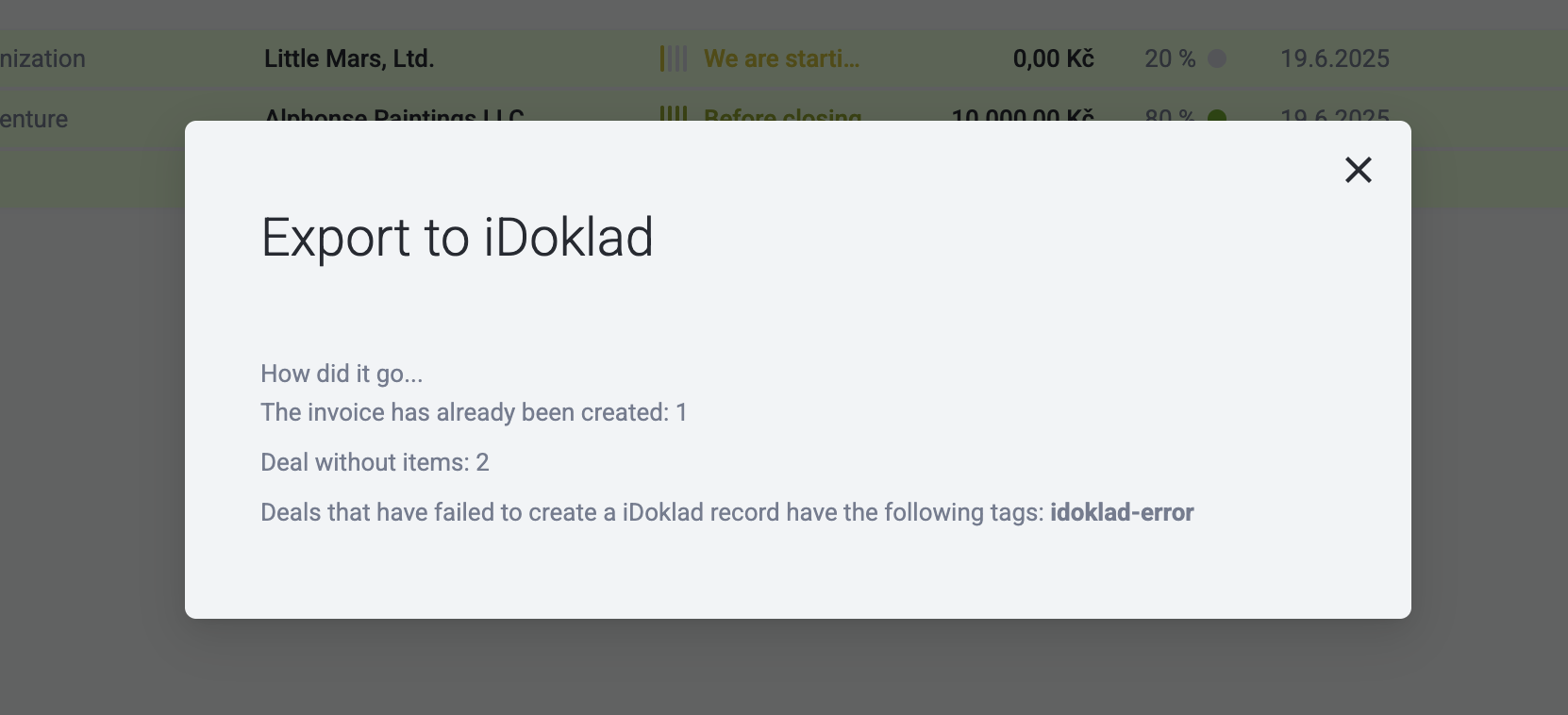Select the Little Mars, Ltd. deal row
1568x715 pixels.
tap(348, 58)
